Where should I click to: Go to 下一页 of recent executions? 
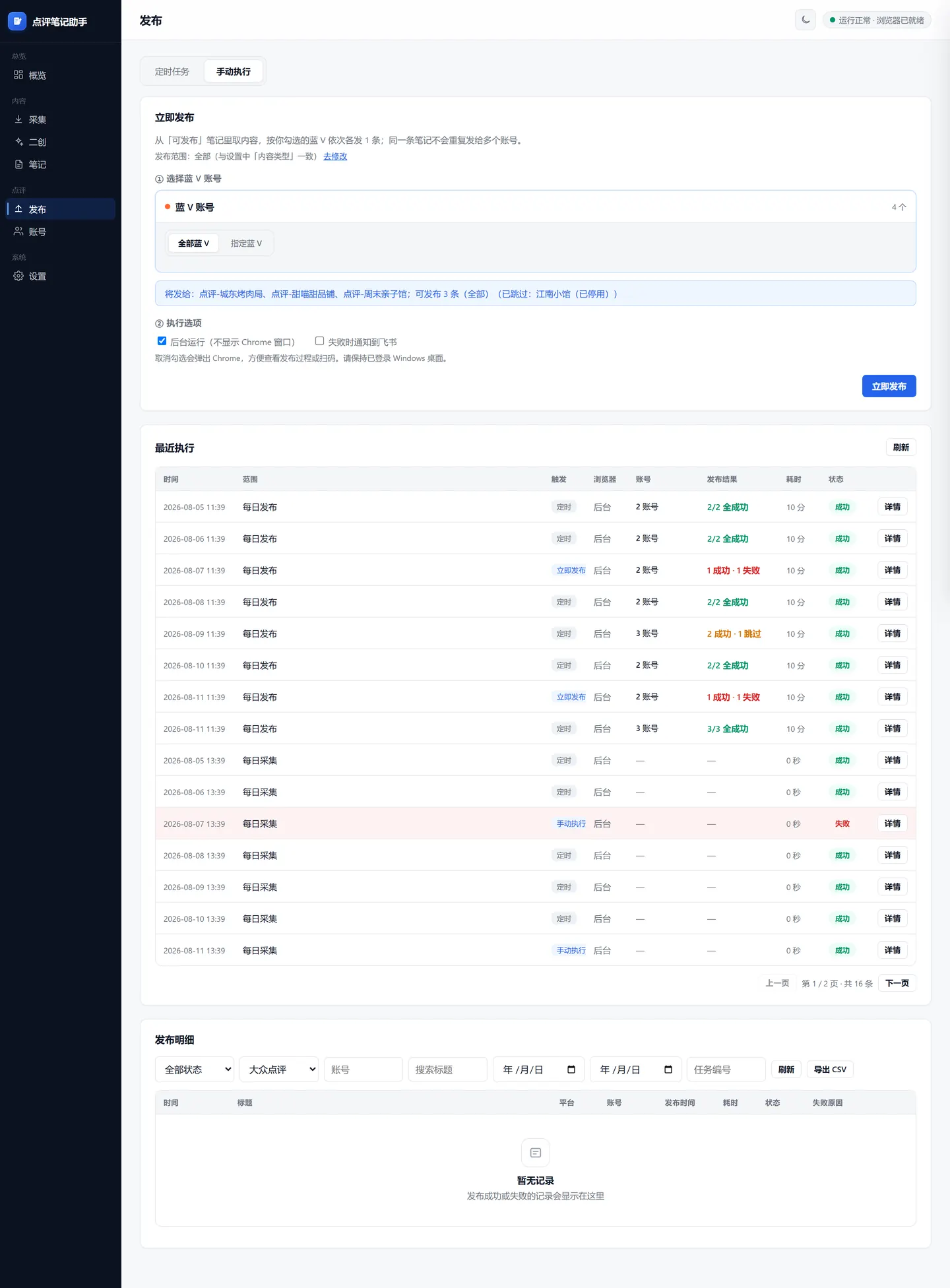(x=897, y=983)
